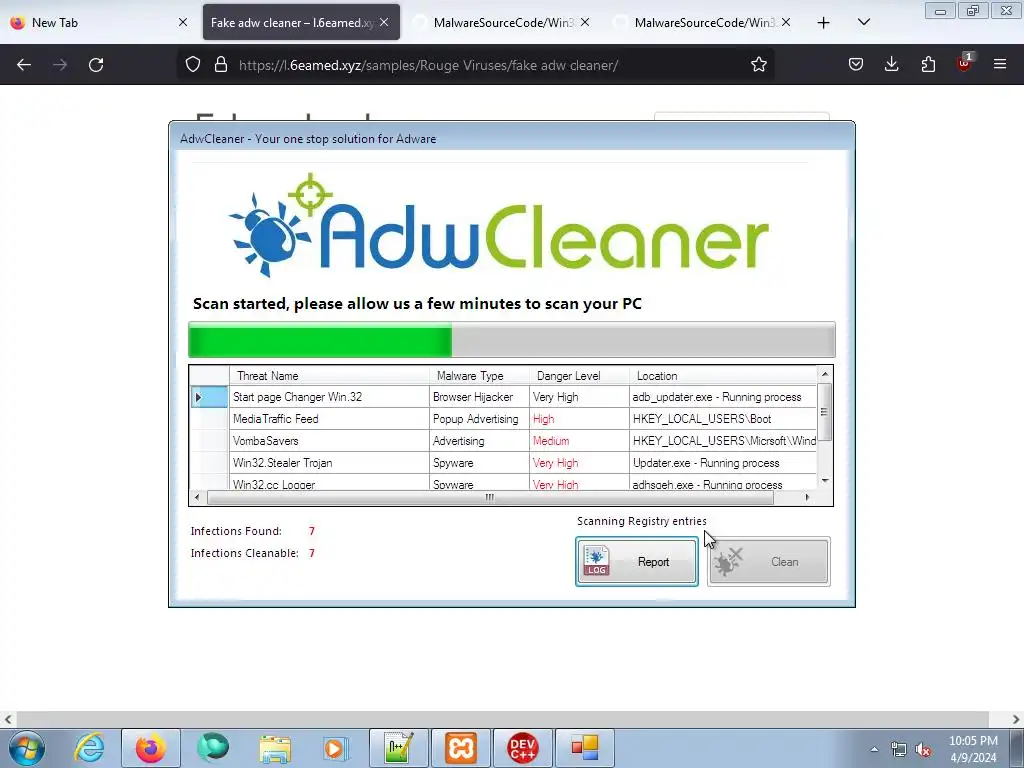Reload the page with the refresh icon
Image resolution: width=1024 pixels, height=768 pixels.
[96, 65]
